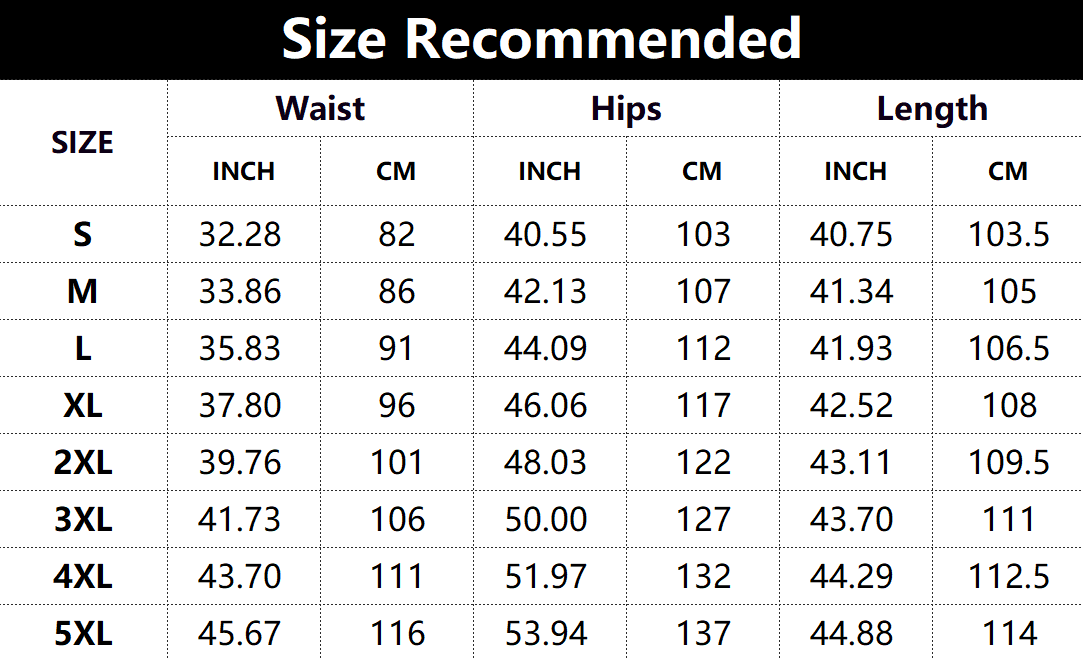Click length inch value 44.88
This screenshot has height=660, width=1083.
tap(852, 633)
